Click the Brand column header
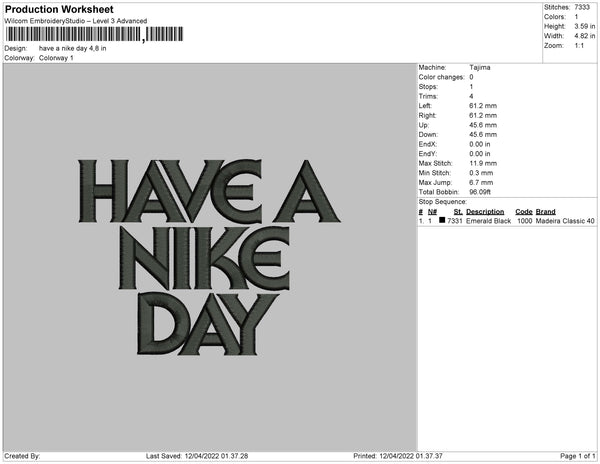Viewport: 600px width, 464px height. [546, 212]
